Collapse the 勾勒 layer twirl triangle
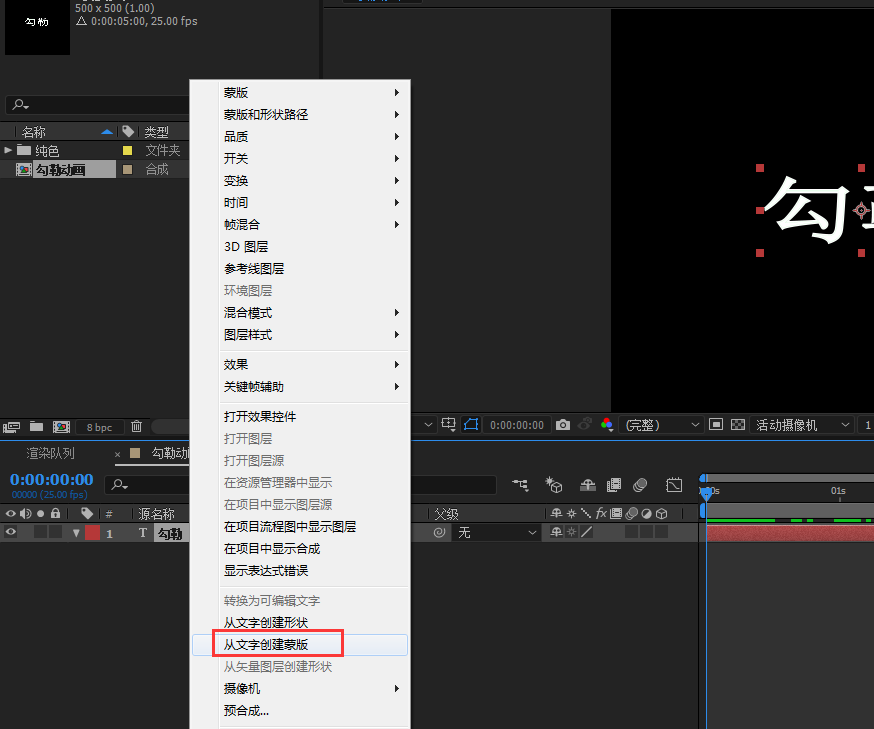Screen dimensions: 874x729 76,533
